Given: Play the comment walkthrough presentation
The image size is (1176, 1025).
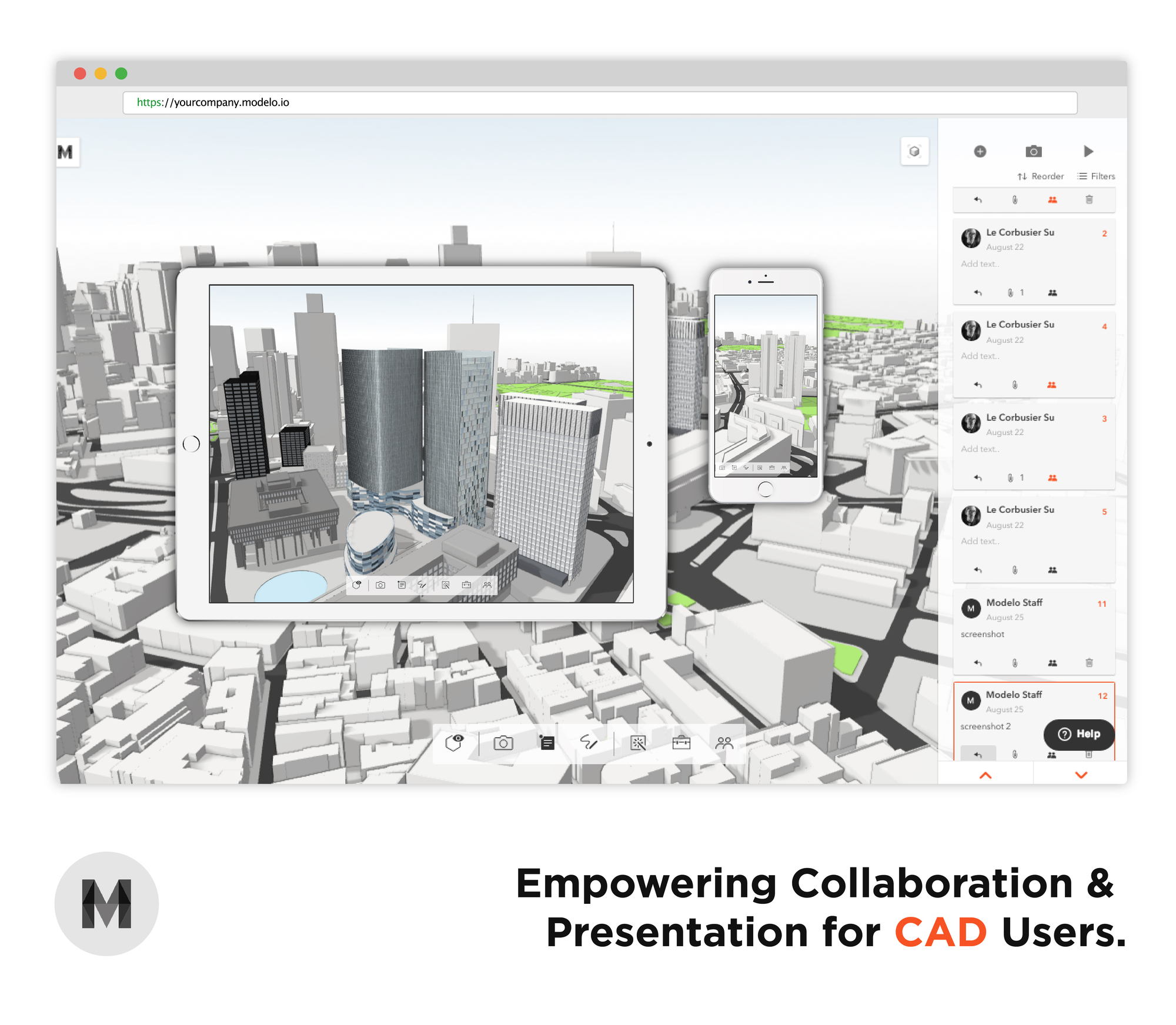Looking at the screenshot, I should 1088,152.
